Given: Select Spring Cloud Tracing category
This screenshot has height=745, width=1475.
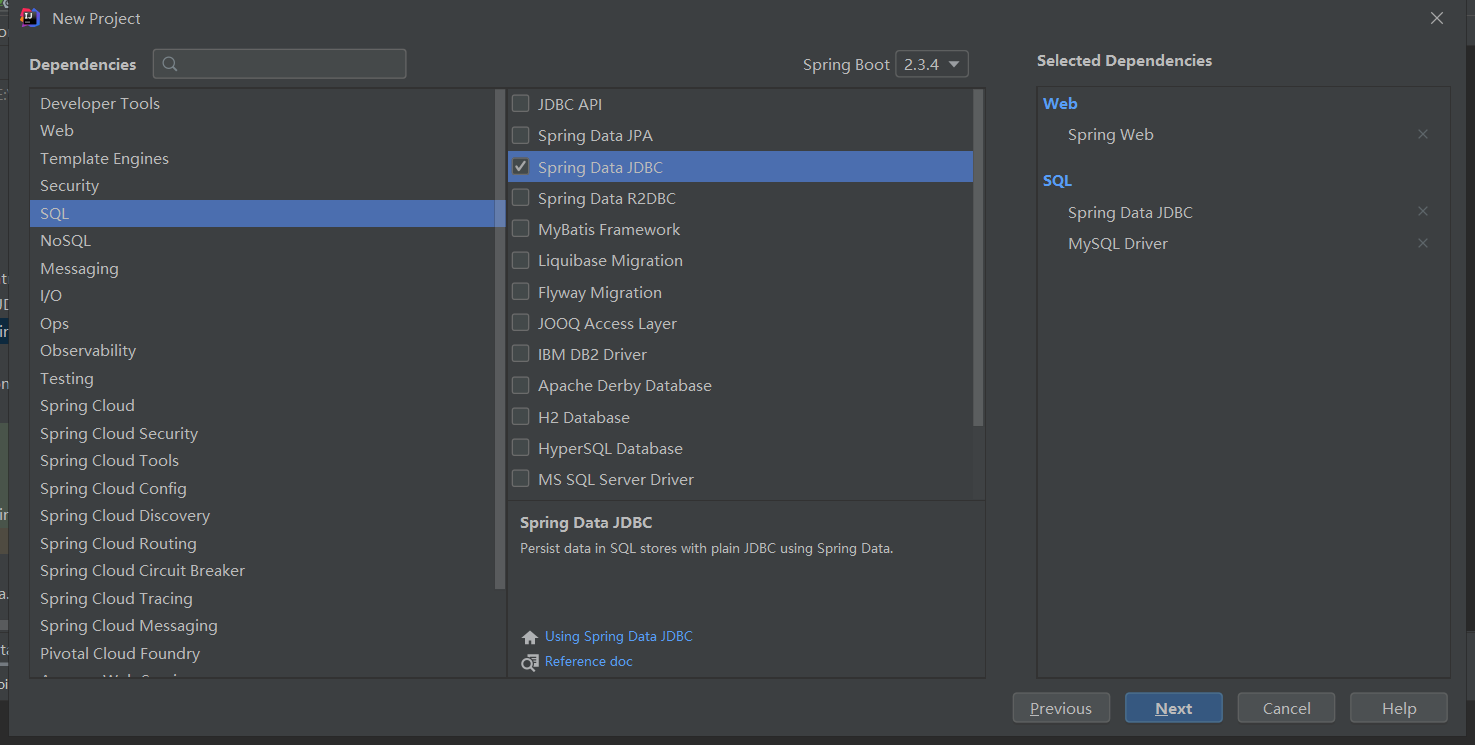Looking at the screenshot, I should tap(262, 598).
